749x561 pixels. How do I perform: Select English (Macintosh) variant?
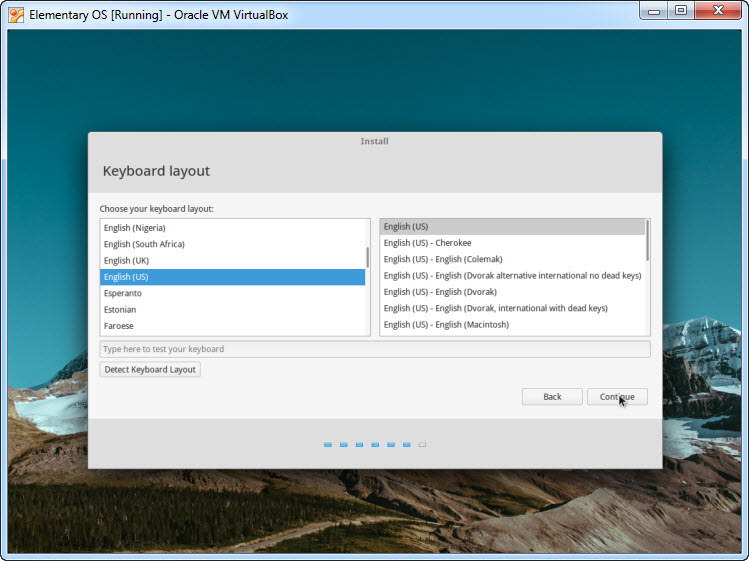coord(512,324)
